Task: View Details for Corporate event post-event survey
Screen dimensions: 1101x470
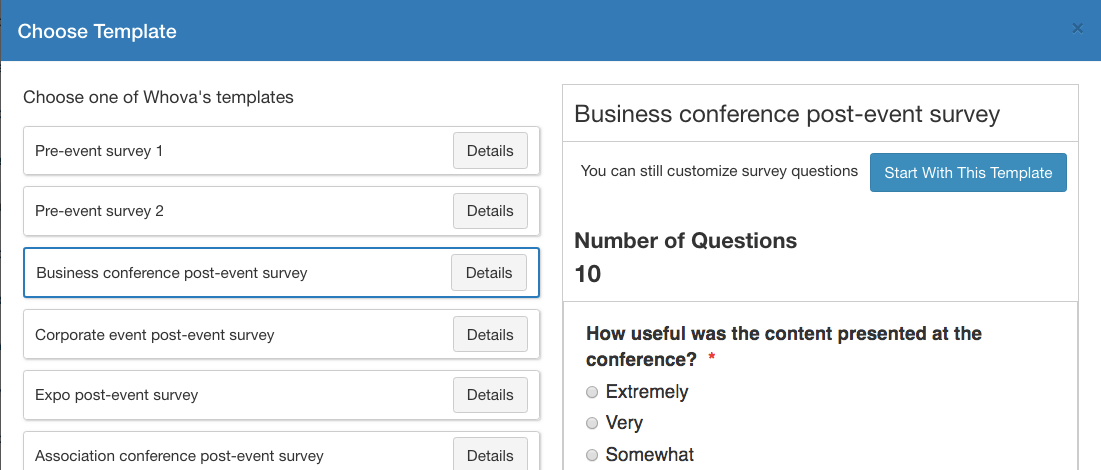Action: [x=490, y=335]
